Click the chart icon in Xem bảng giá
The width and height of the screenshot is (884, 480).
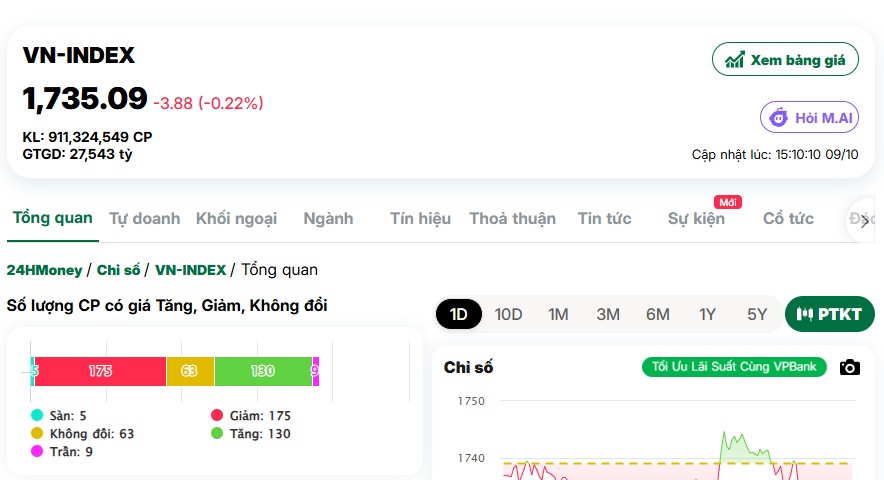[x=734, y=60]
